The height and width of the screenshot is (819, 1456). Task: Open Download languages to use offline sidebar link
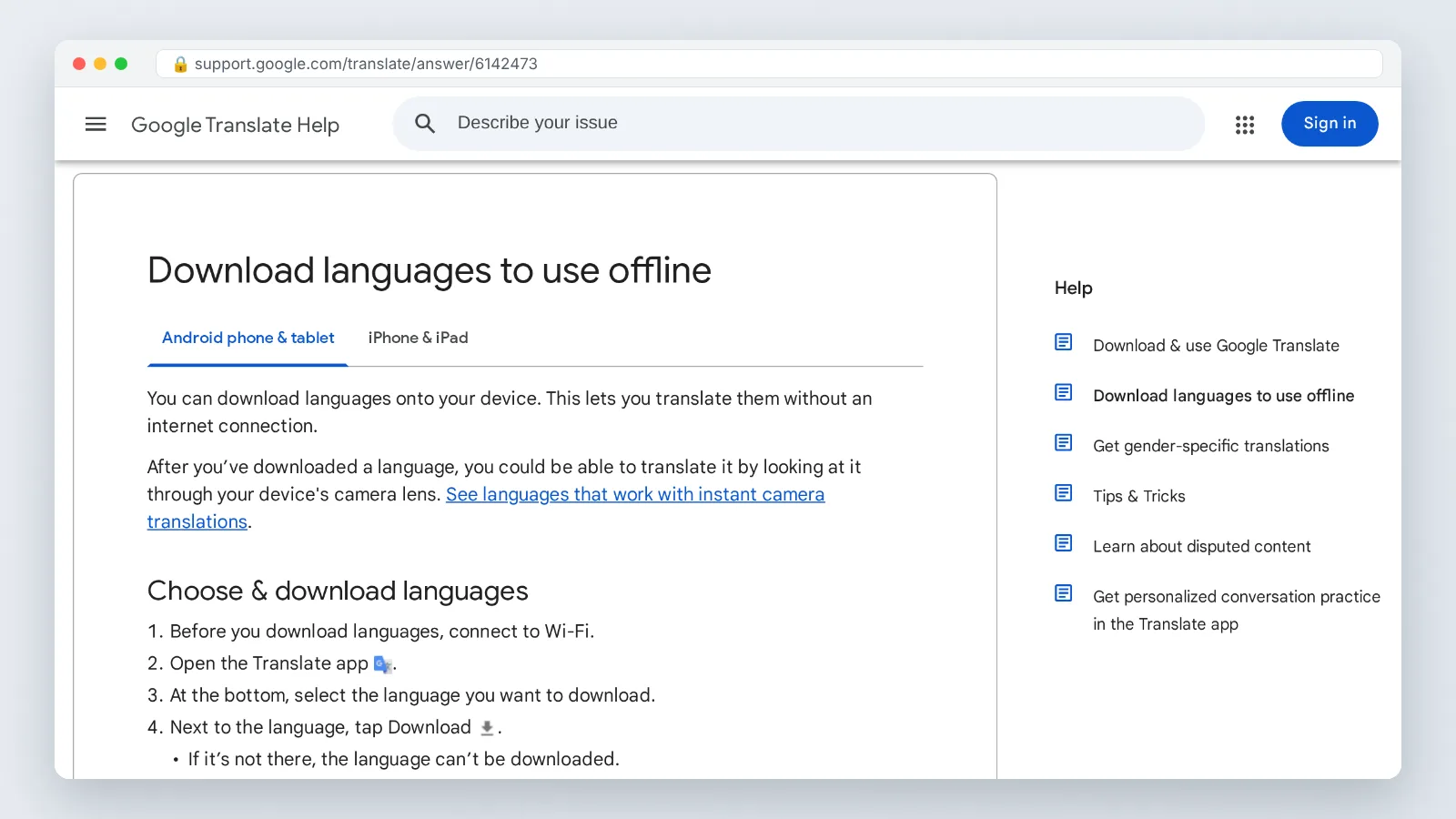click(1223, 396)
